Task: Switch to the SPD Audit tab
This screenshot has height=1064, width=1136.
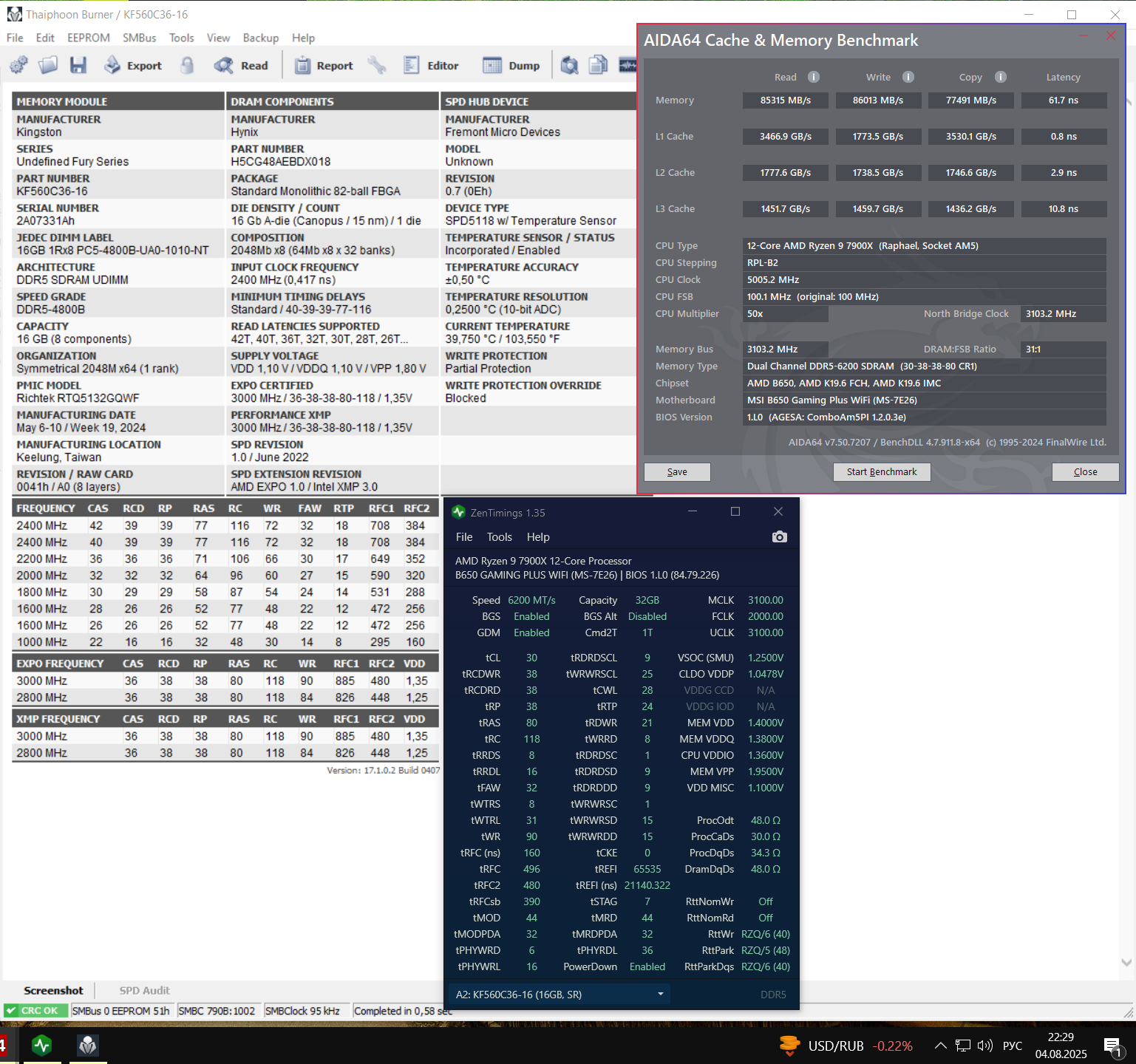Action: click(144, 990)
